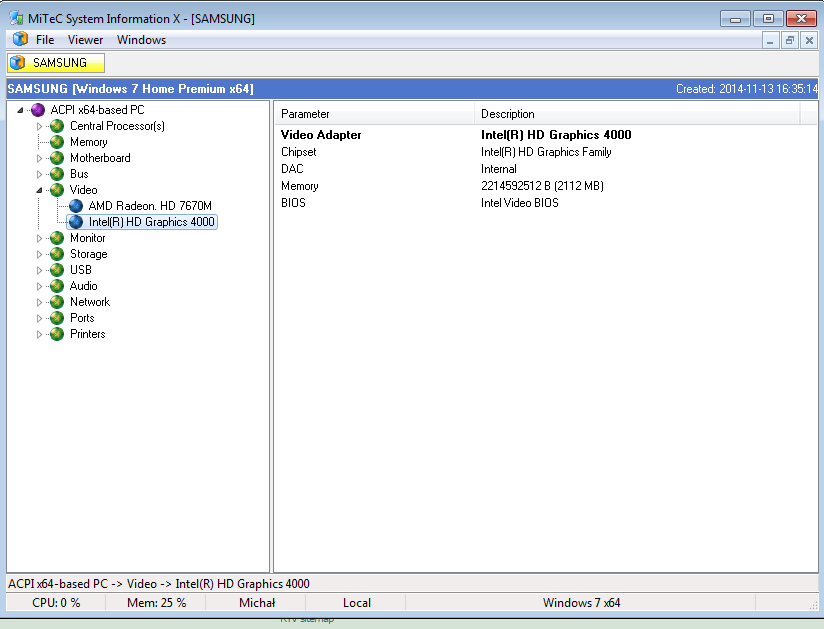Select the Network tree item label
This screenshot has height=629, width=824.
pyautogui.click(x=90, y=302)
